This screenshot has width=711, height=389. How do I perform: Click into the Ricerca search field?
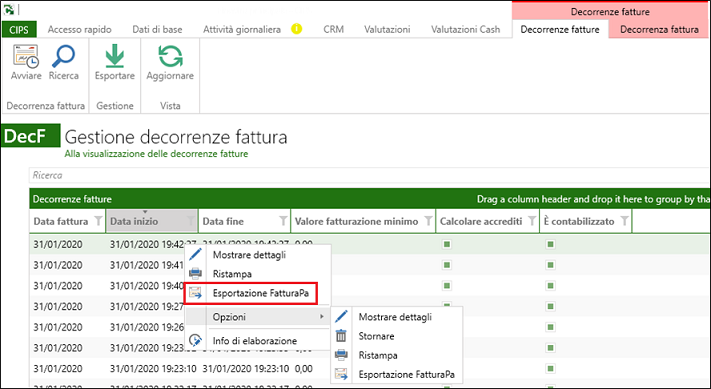369,175
